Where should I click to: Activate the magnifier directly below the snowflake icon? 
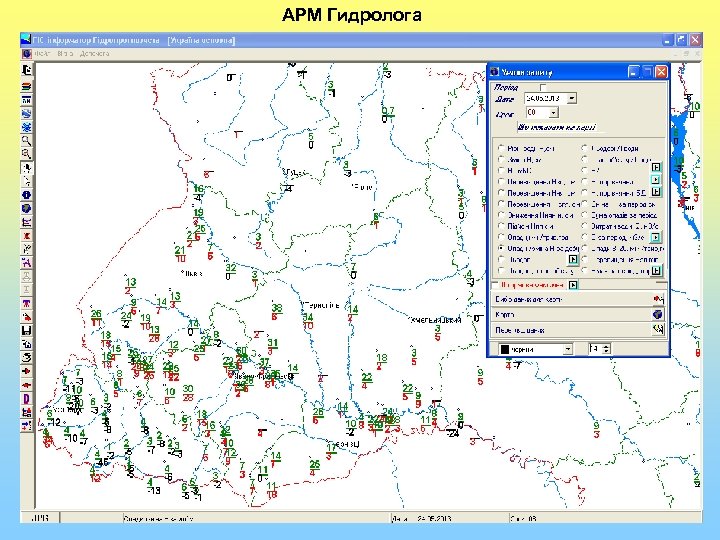(x=27, y=141)
